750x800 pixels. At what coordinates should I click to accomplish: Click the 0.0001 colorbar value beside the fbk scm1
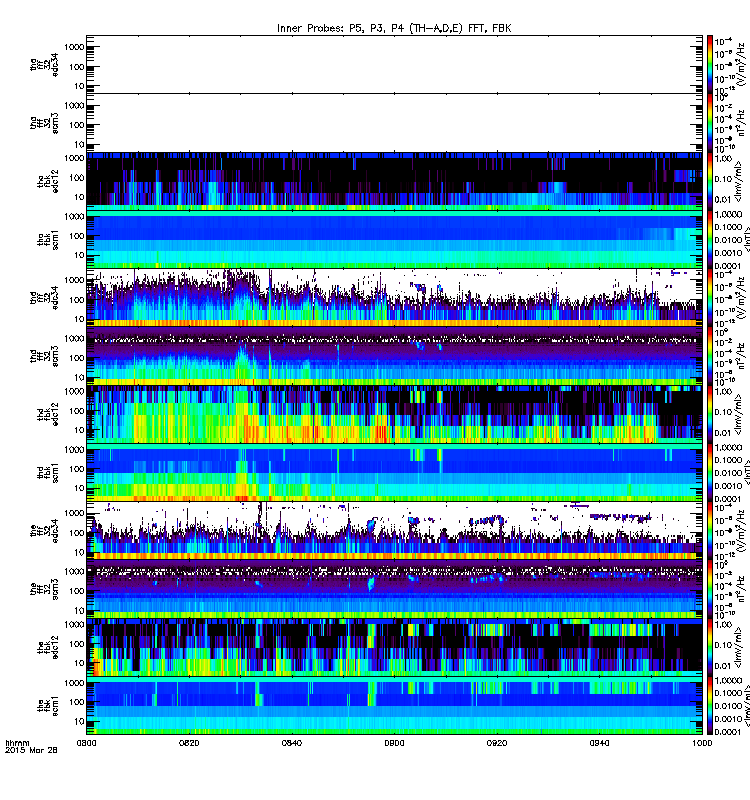click(x=728, y=732)
